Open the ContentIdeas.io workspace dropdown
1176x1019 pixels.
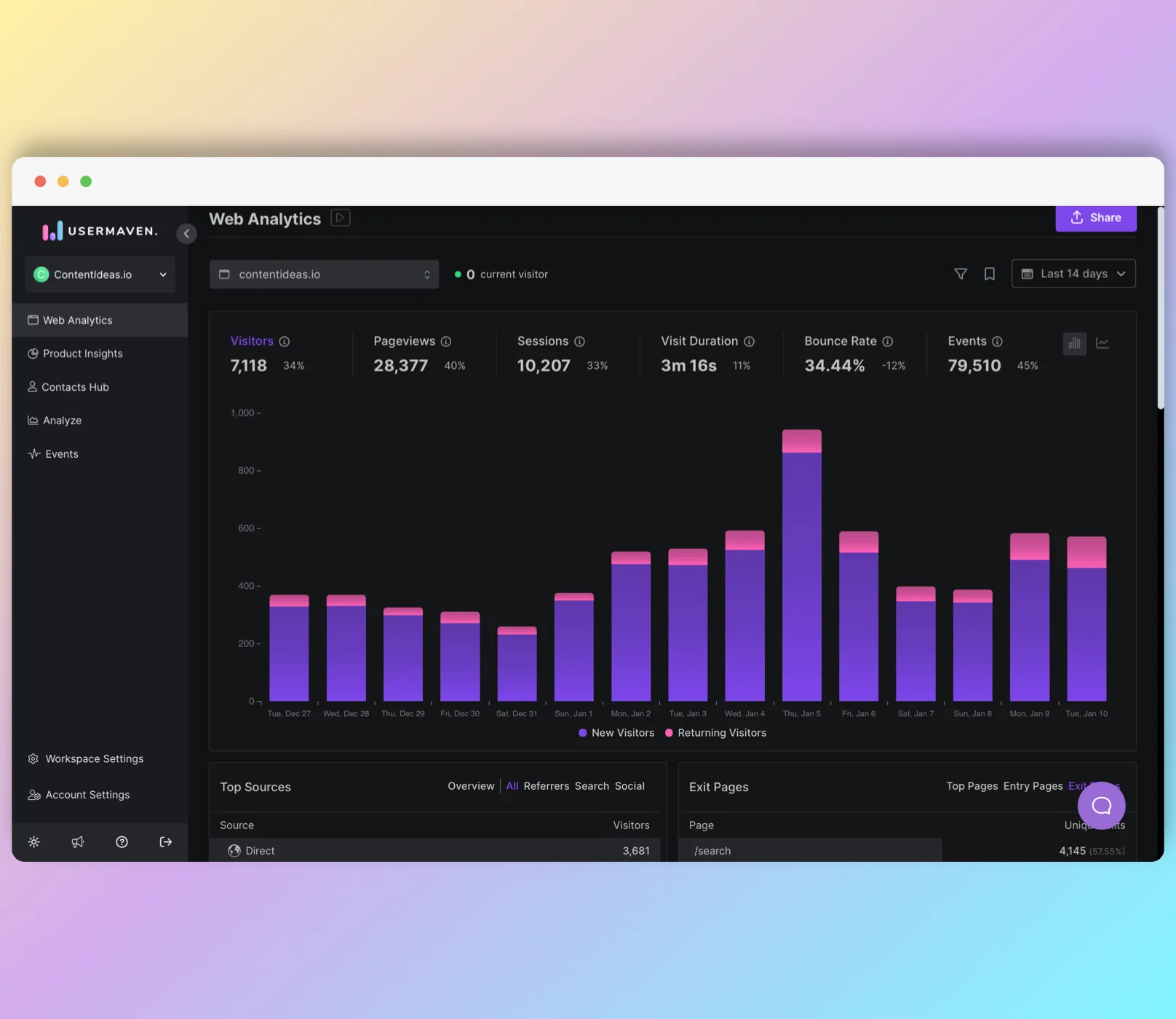tap(100, 274)
